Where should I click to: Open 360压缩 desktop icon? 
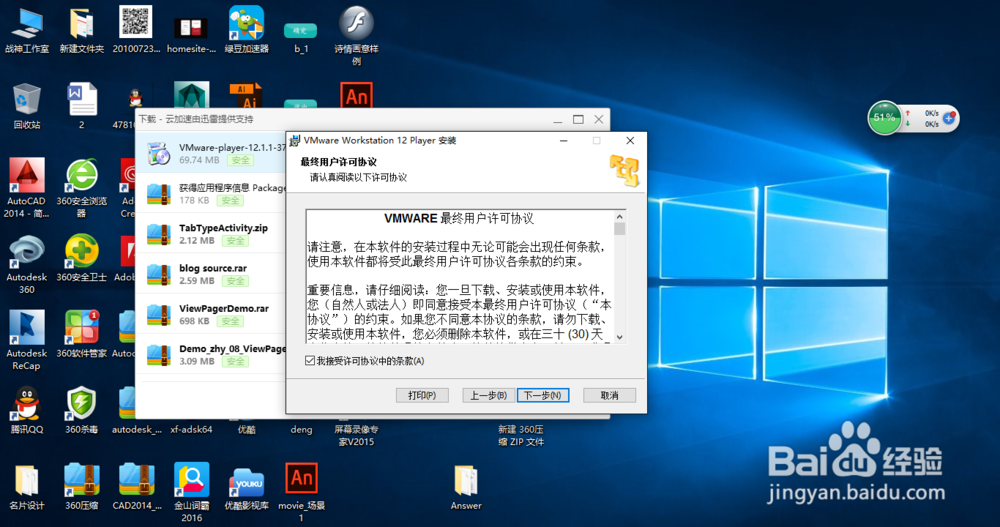point(82,487)
